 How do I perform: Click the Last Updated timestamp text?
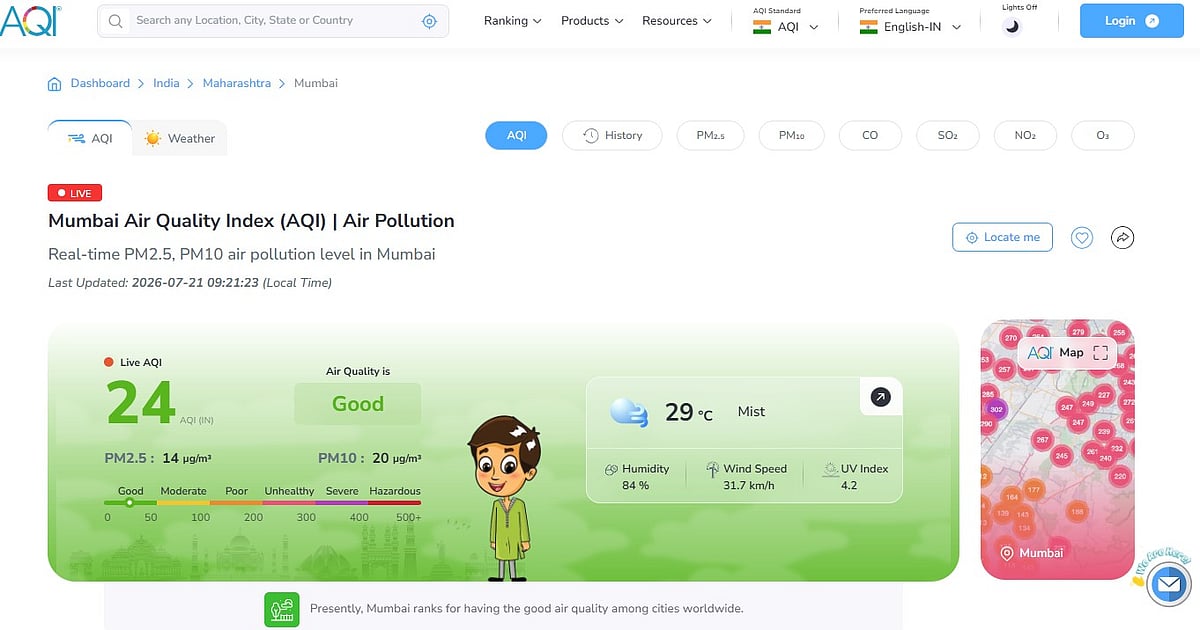pyautogui.click(x=190, y=283)
